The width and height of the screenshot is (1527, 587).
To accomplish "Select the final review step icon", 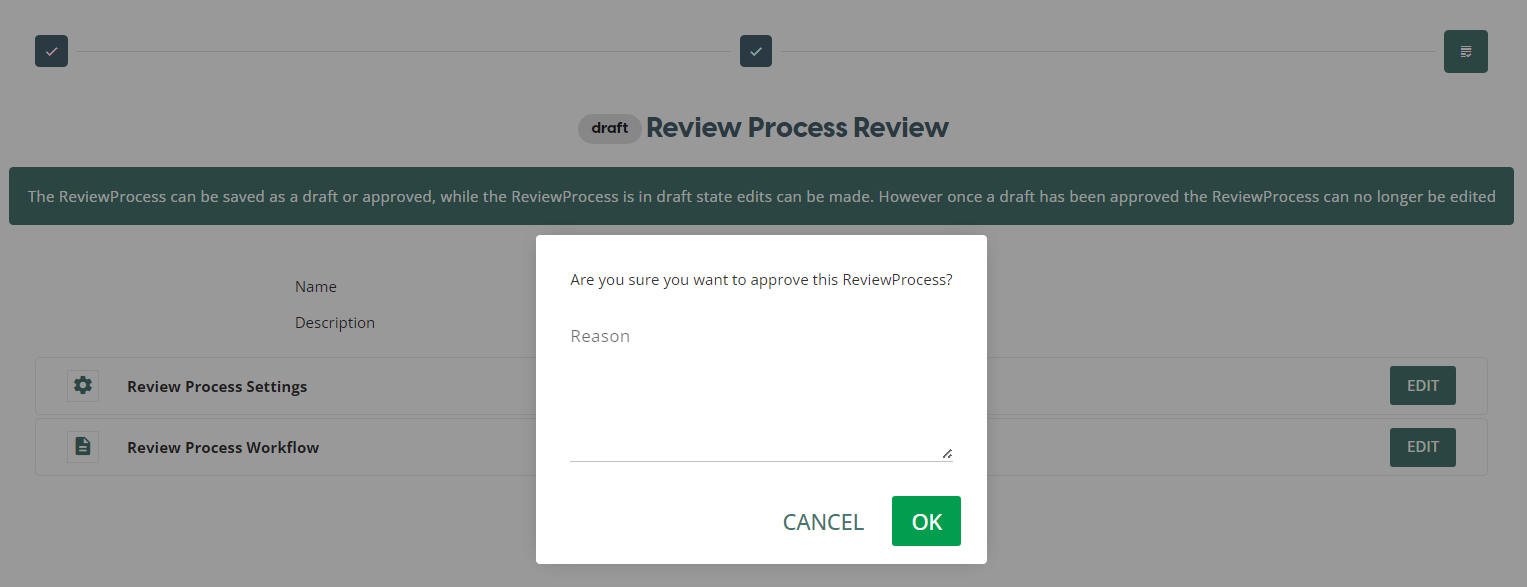I will (1465, 51).
